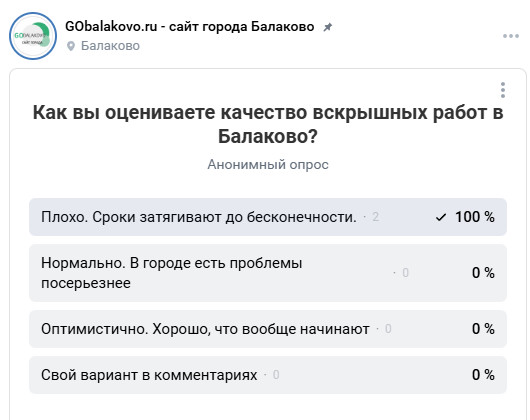
Task: Click 0 % on the Нормально option
Action: [483, 273]
